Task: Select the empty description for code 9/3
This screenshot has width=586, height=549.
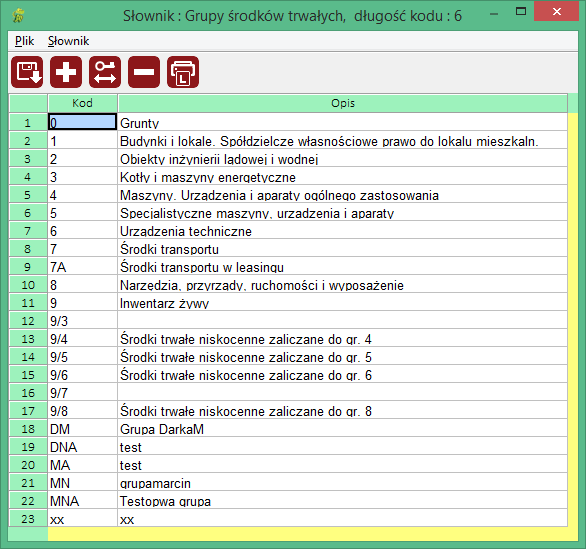Action: (x=343, y=321)
